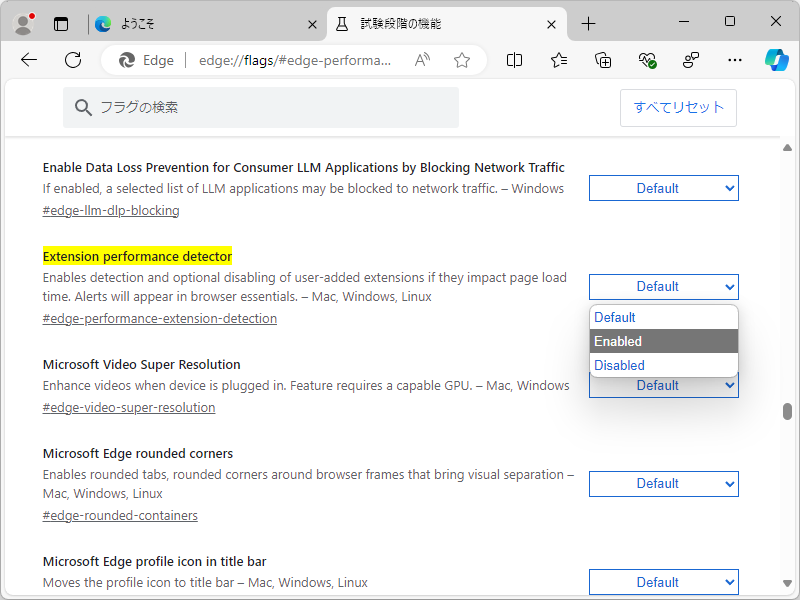Open the Microsoft Edge rounded corners dropdown
800x600 pixels.
pyautogui.click(x=663, y=483)
